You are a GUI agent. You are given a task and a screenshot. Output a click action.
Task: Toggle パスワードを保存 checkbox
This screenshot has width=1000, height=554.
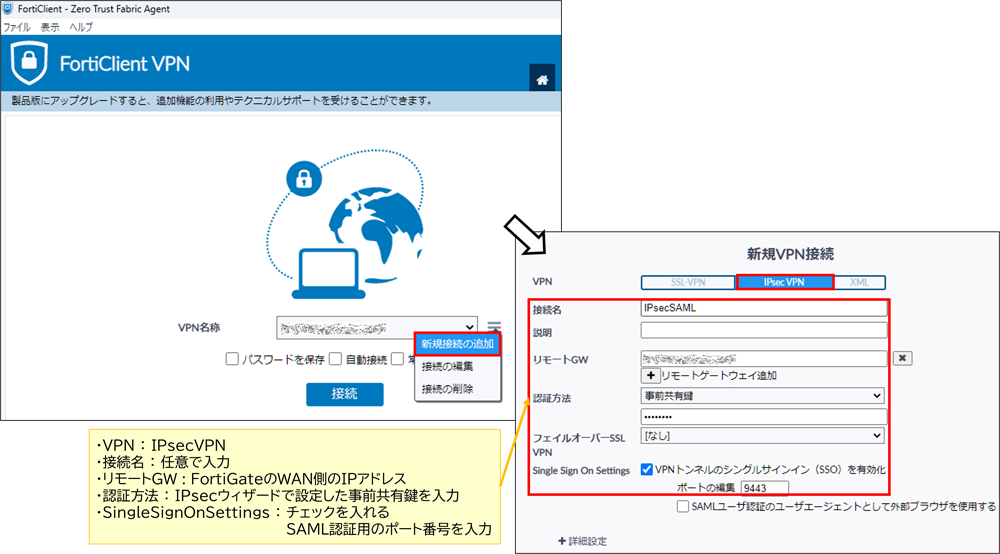pyautogui.click(x=232, y=359)
